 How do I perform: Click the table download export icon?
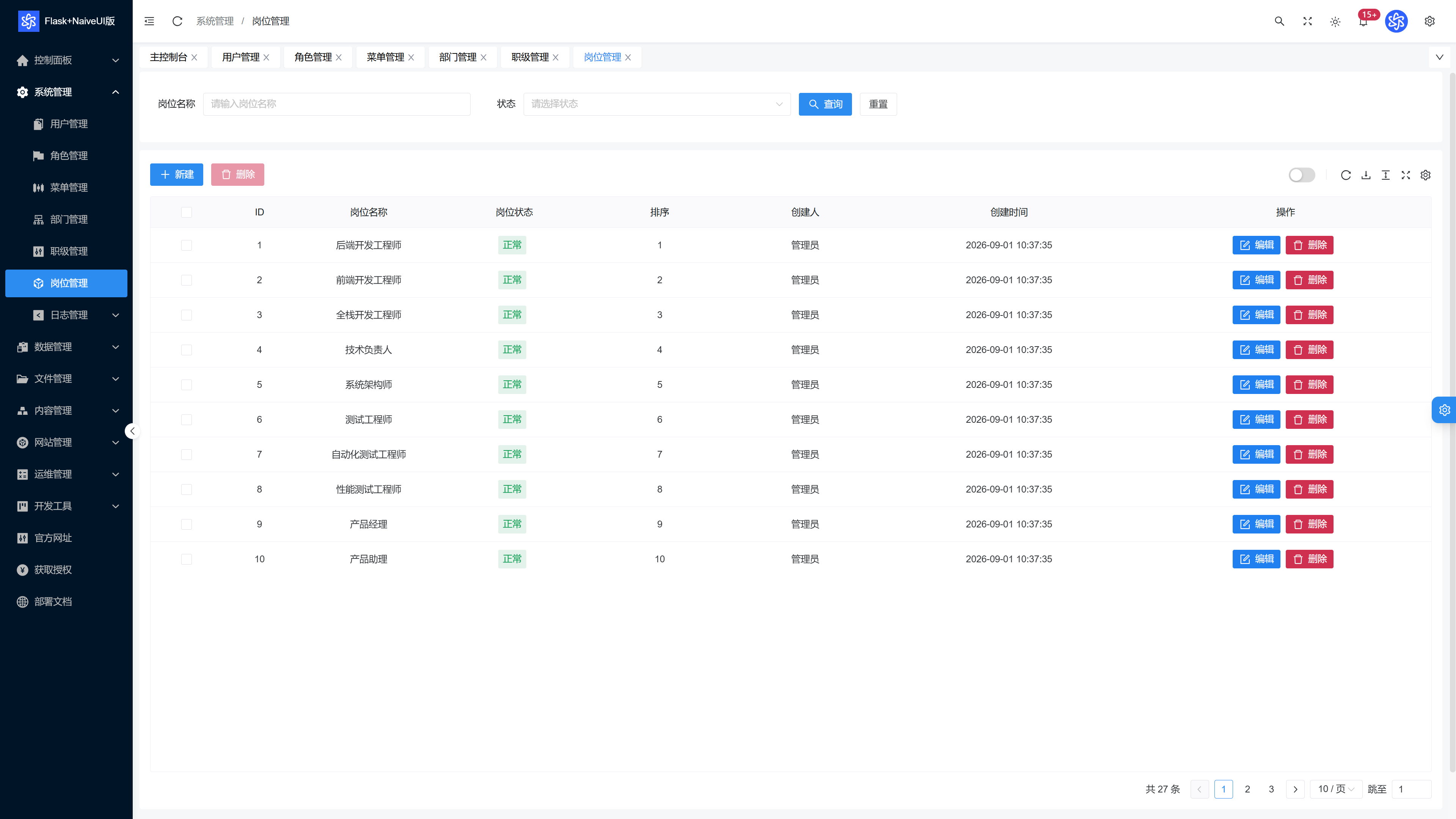point(1365,175)
